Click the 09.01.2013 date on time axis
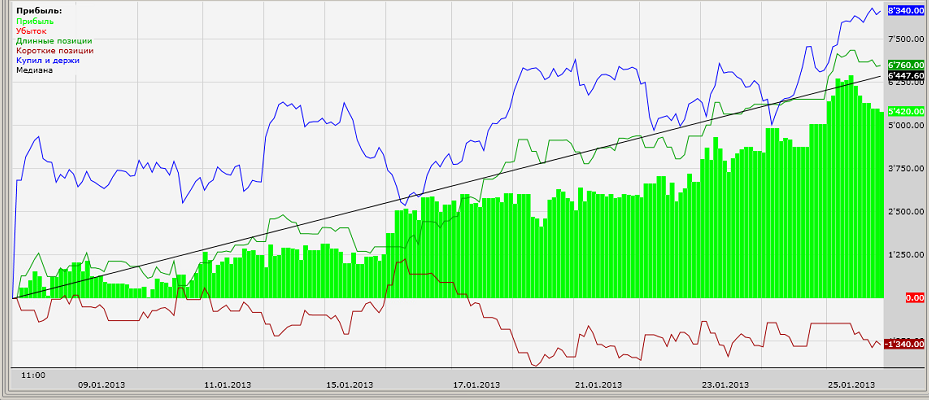 [x=102, y=385]
